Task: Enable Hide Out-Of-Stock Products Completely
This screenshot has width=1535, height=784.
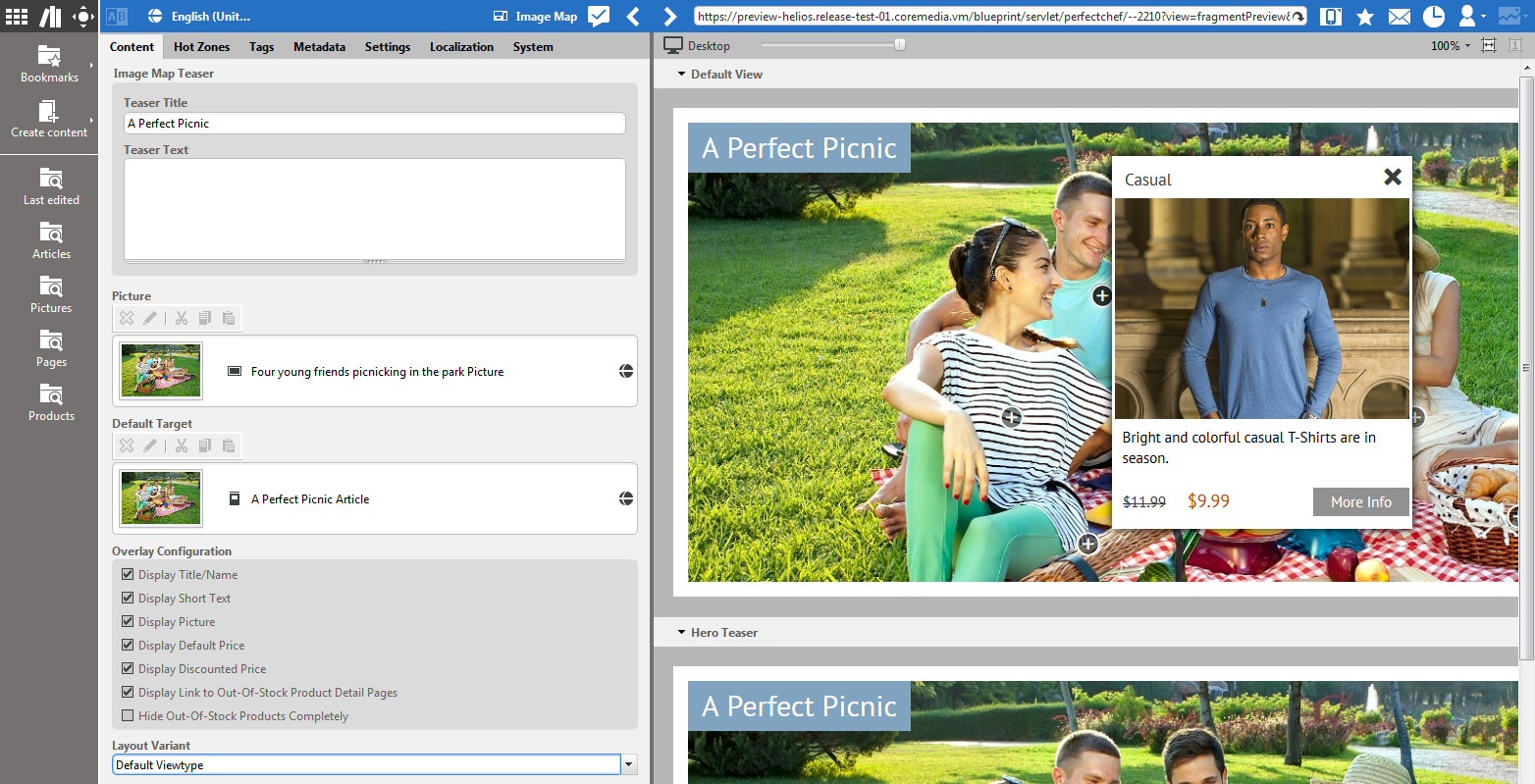Action: tap(128, 715)
